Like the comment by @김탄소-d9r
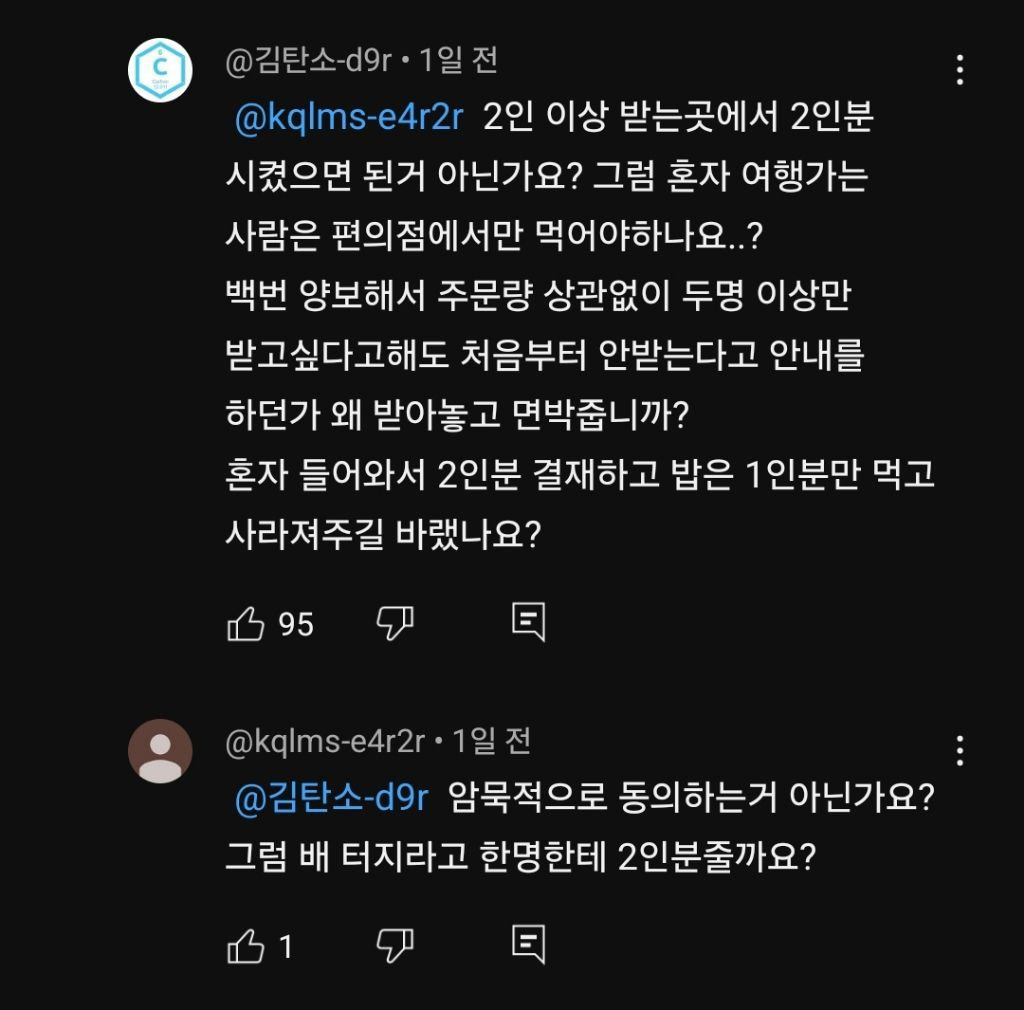Screen dimensions: 1024x1010 (246, 624)
